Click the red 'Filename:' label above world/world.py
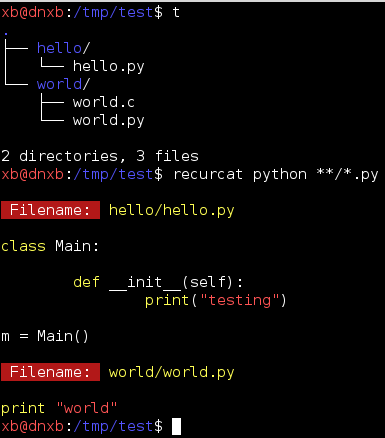385x438 pixels. [50, 372]
